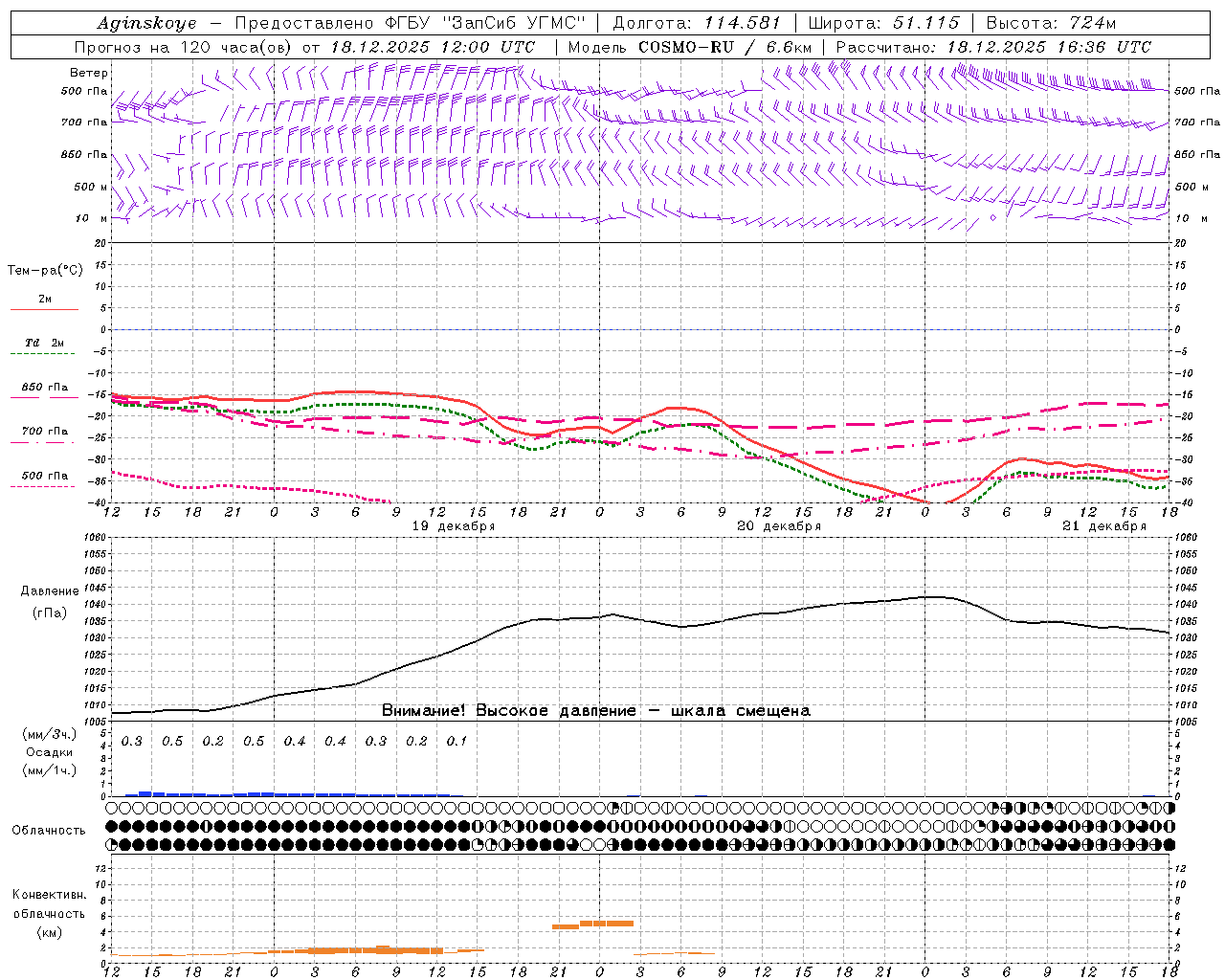Select the "500 м" wind level label
The width and height of the screenshot is (1225, 980).
coord(91,187)
